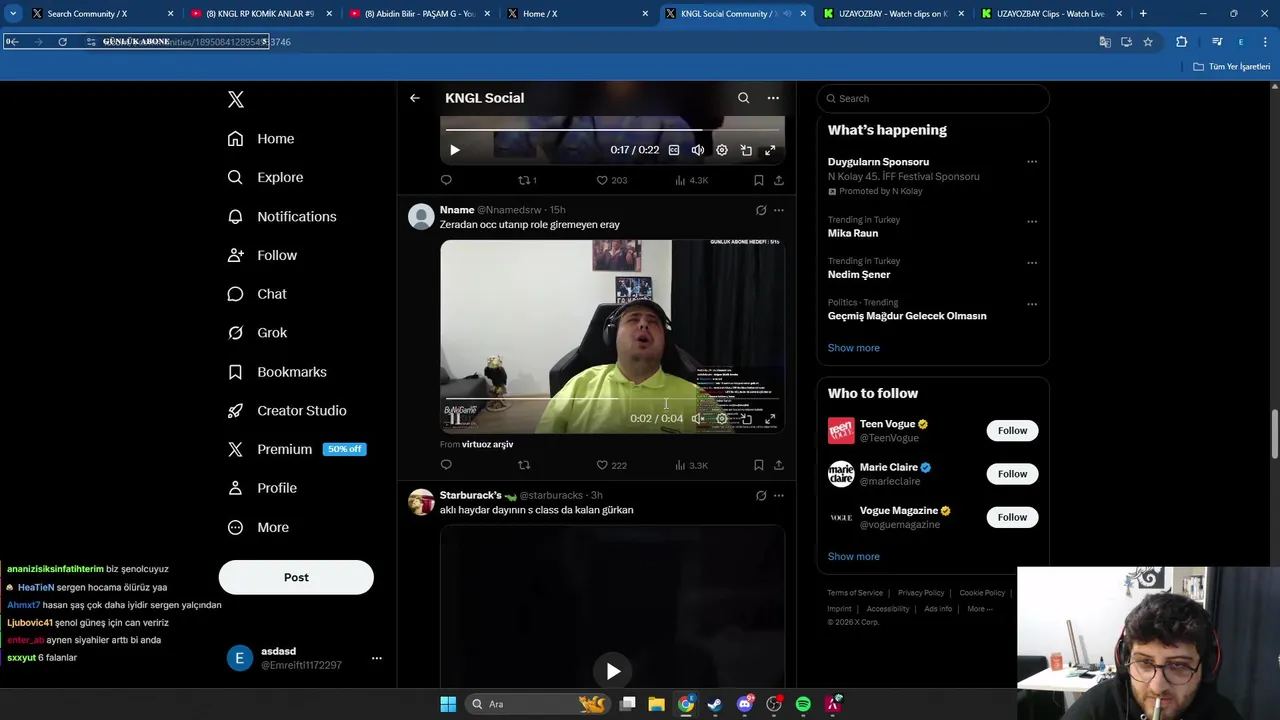
Task: Show more under What's happening
Action: point(853,348)
